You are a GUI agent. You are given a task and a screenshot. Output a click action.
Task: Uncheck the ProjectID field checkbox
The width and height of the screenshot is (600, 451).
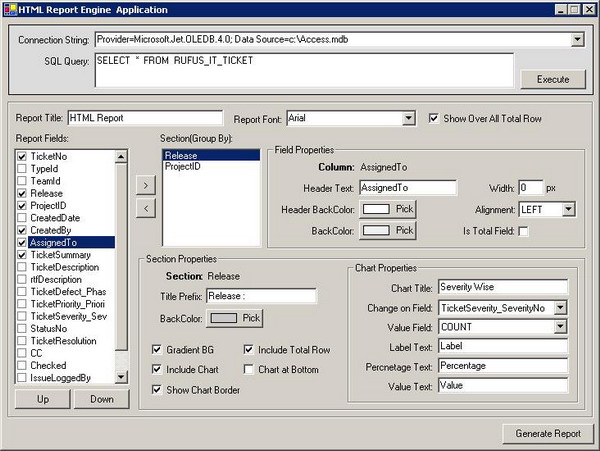22,205
